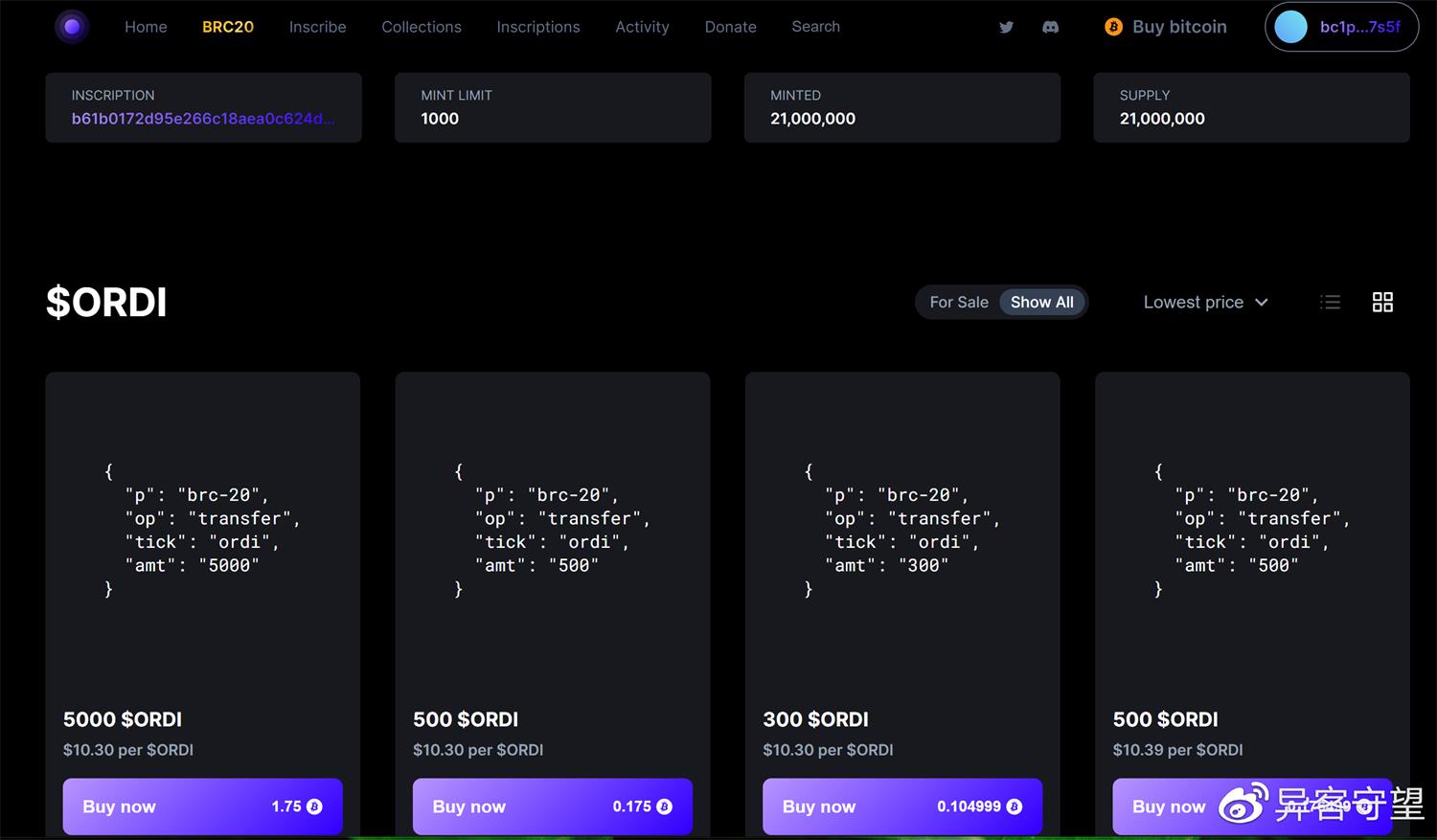Toggle listing filter to For Sale
The image size is (1437, 840).
[x=958, y=303]
